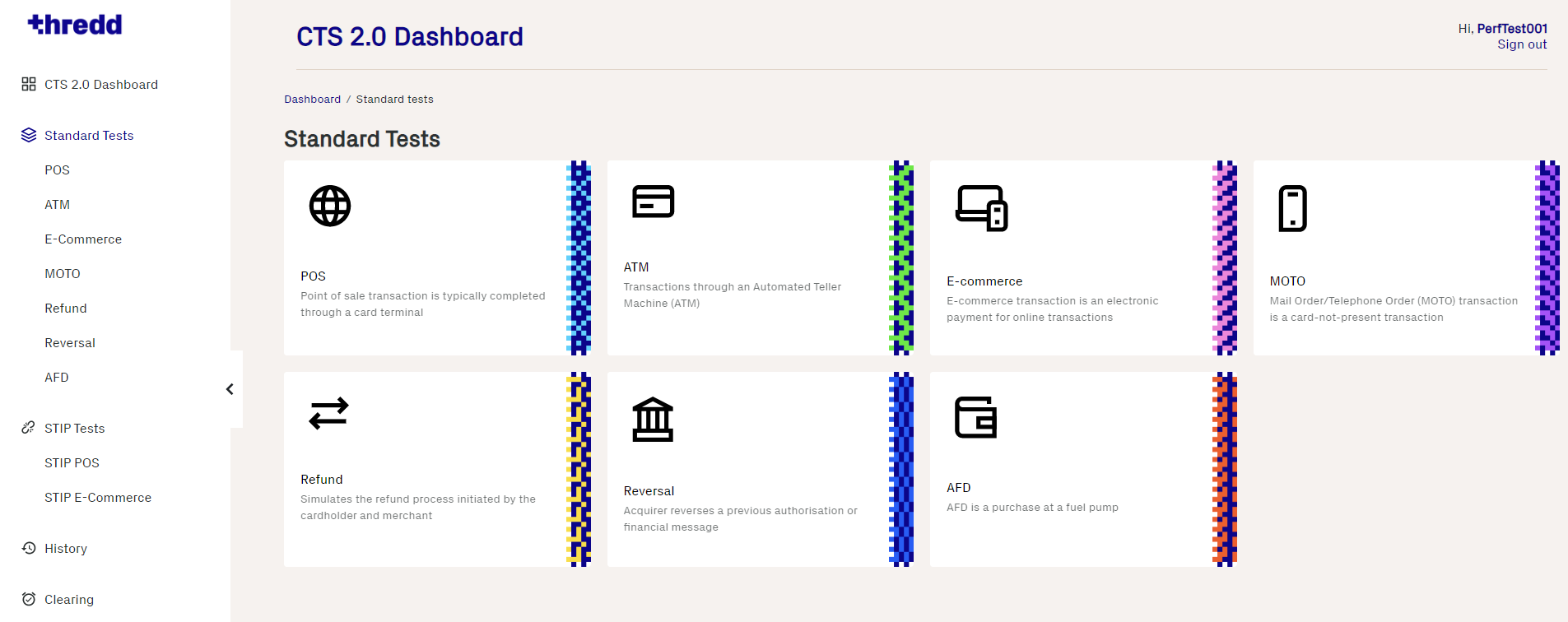Click the swap arrows icon on Refund card
This screenshot has width=1568, height=622.
328,414
